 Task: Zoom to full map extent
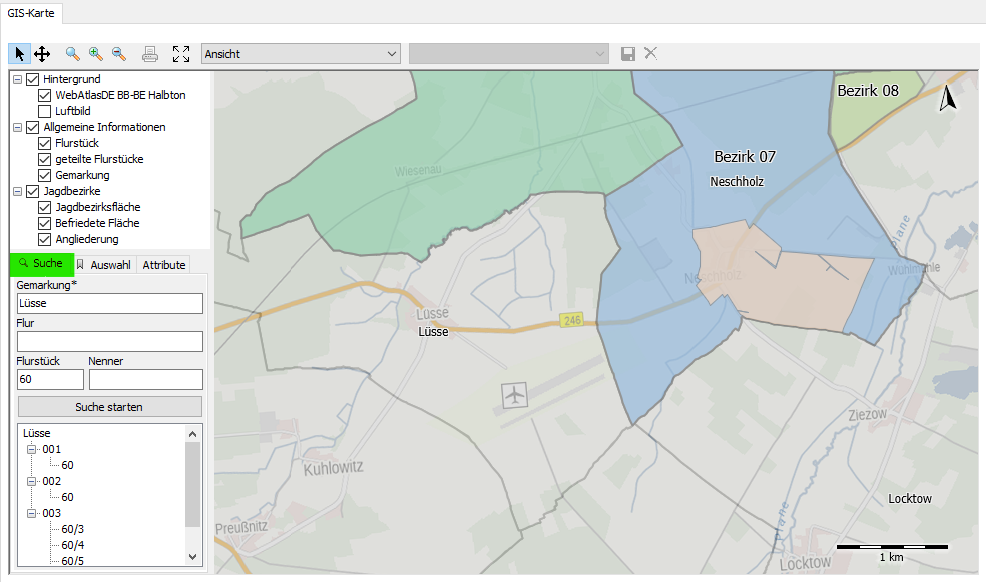coord(181,54)
